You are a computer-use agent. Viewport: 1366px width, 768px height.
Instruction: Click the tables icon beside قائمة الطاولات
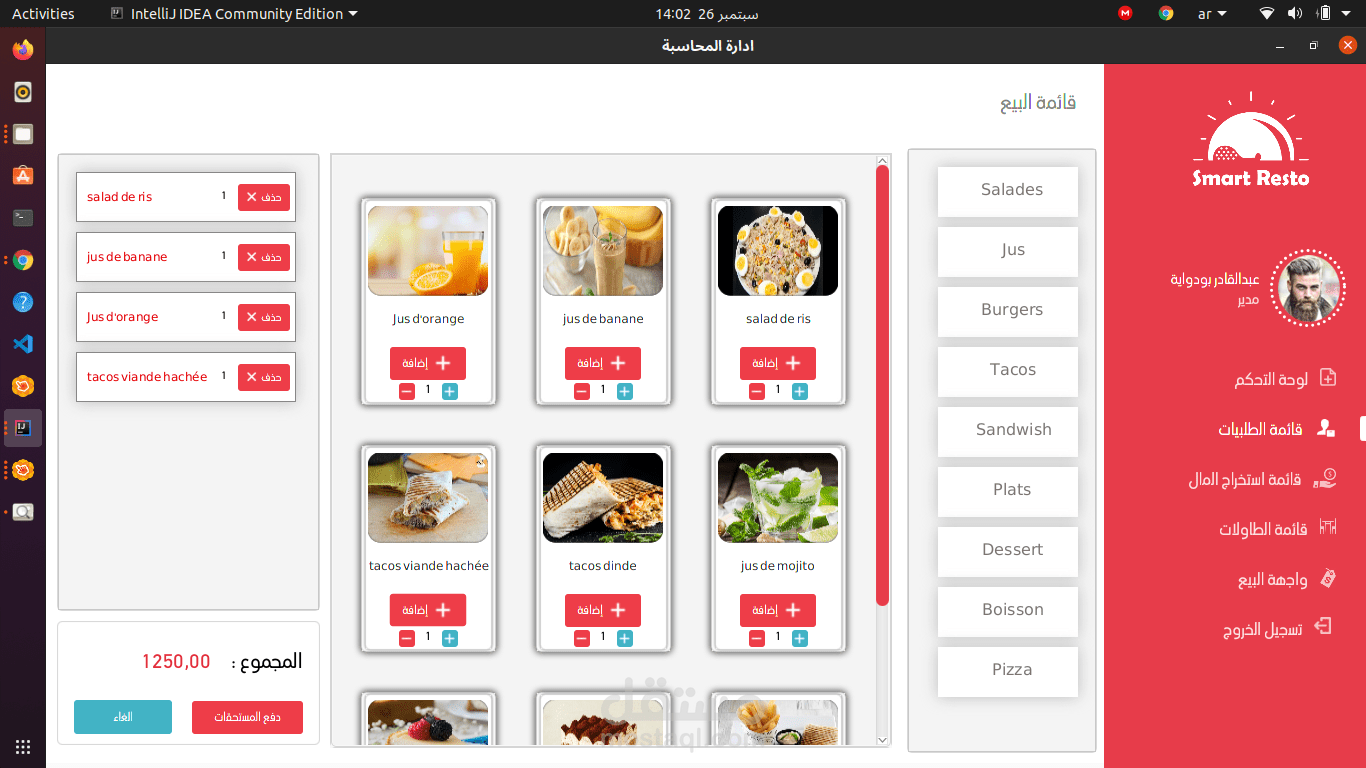1328,526
